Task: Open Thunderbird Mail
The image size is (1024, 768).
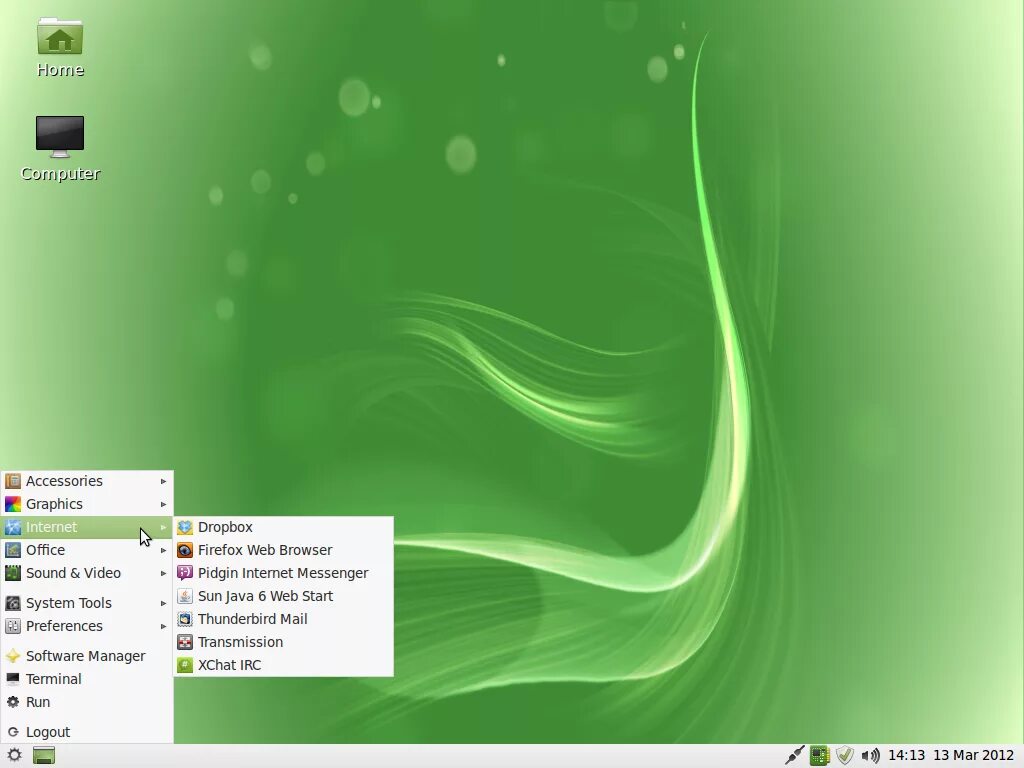Action: pyautogui.click(x=253, y=619)
